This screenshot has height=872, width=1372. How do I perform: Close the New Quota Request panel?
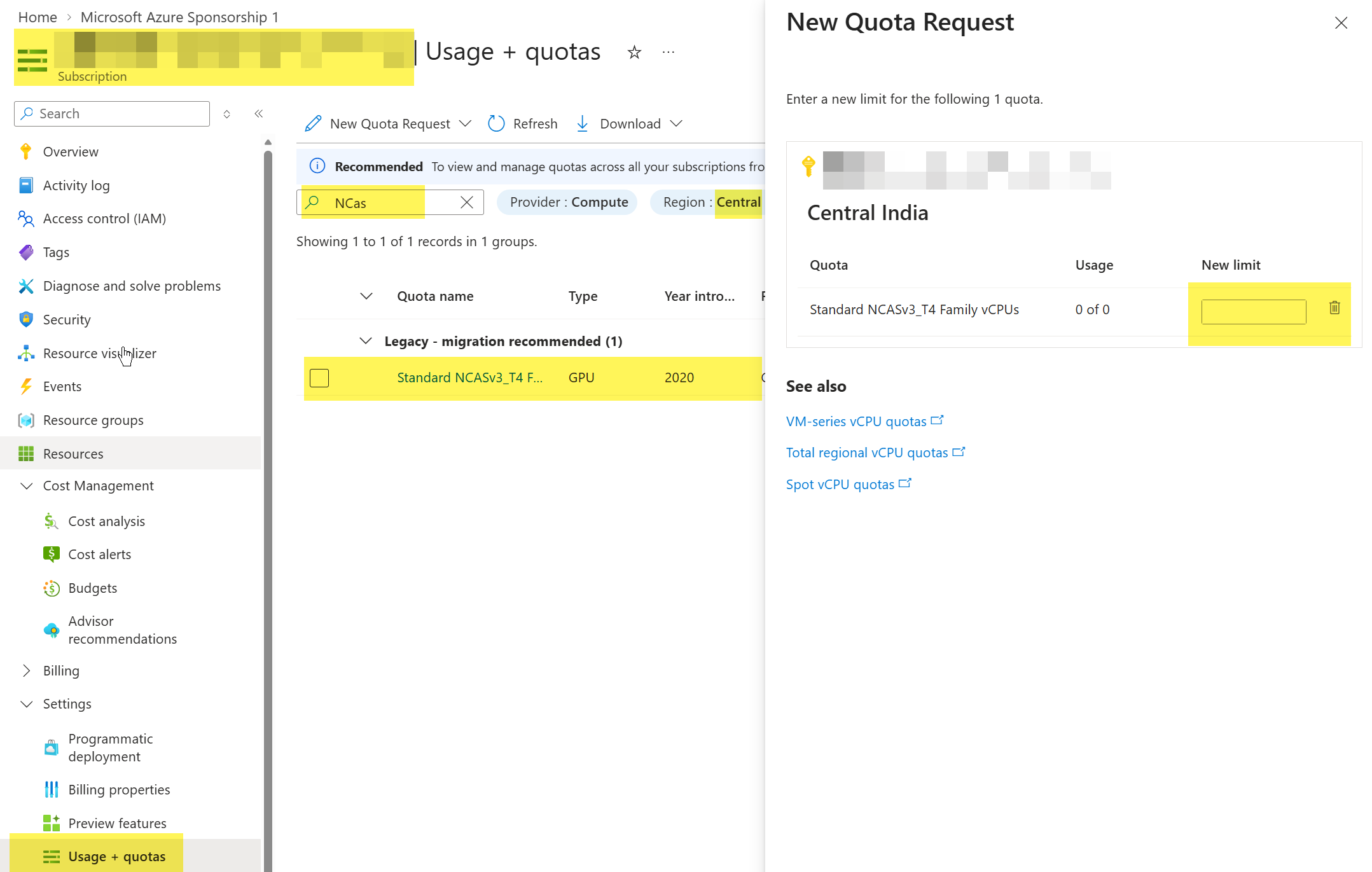coord(1341,23)
